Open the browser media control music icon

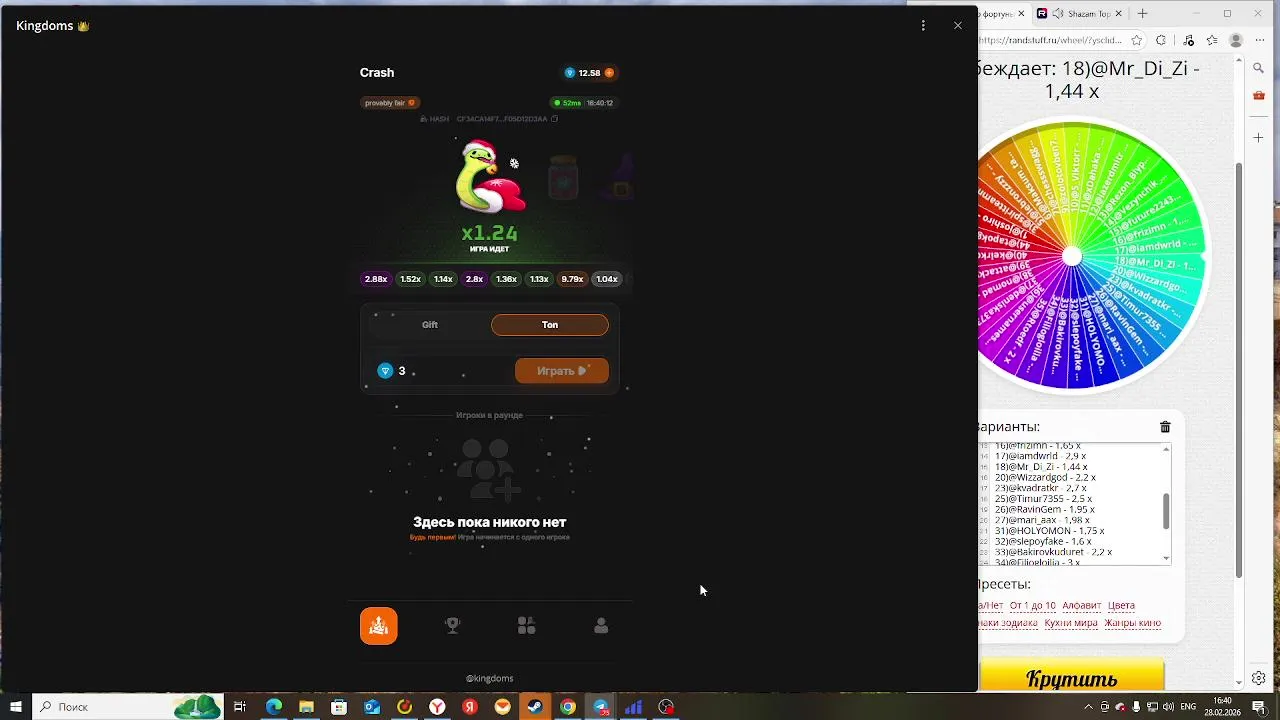coord(1188,41)
